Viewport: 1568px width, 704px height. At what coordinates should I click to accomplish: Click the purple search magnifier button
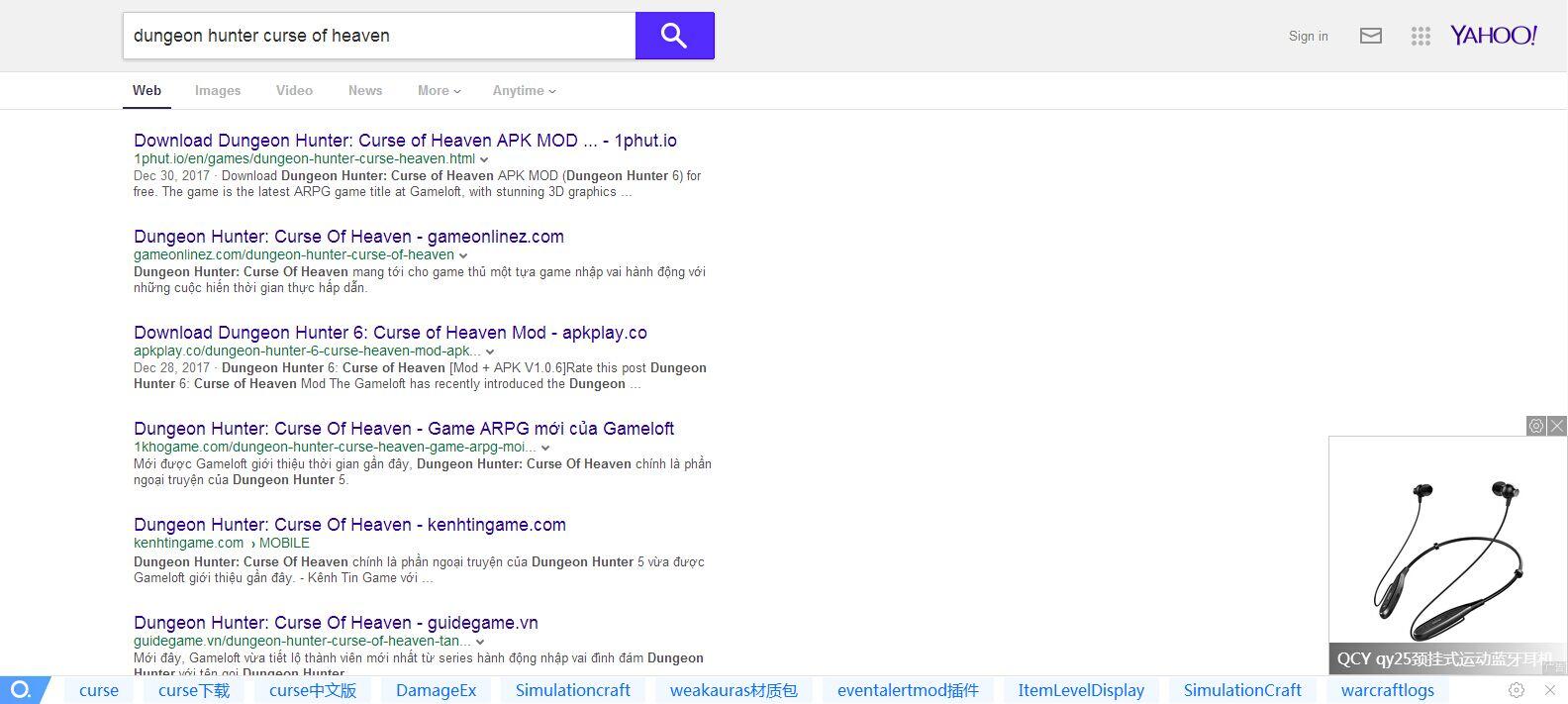pos(674,36)
